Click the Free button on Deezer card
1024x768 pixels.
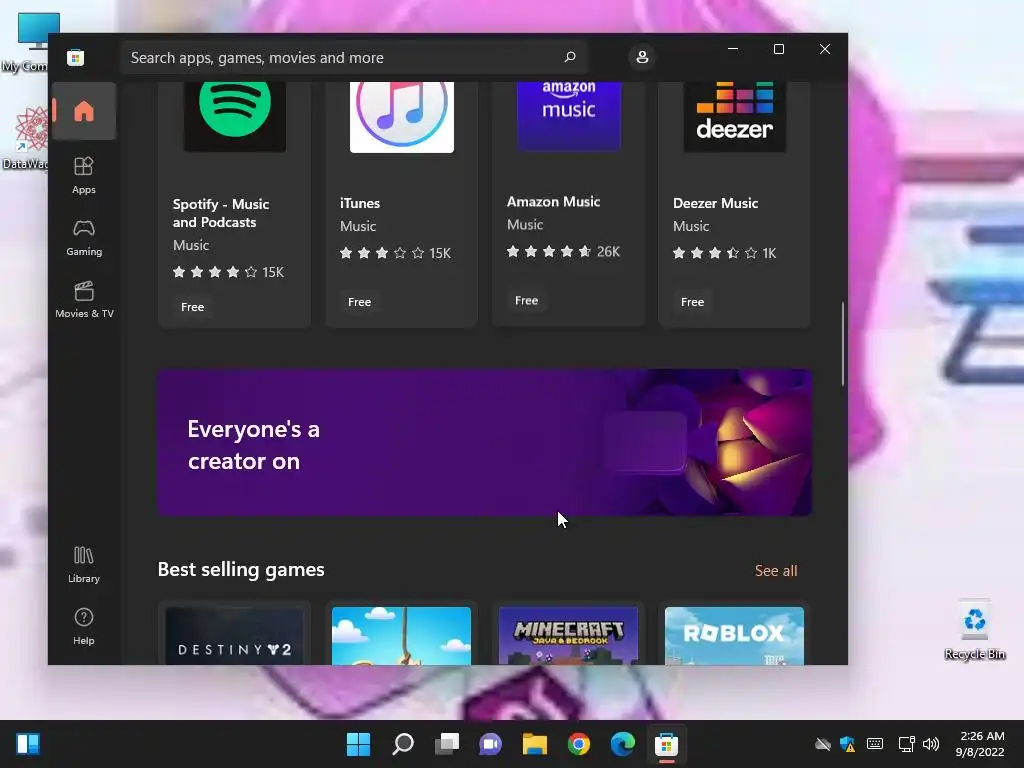(692, 302)
